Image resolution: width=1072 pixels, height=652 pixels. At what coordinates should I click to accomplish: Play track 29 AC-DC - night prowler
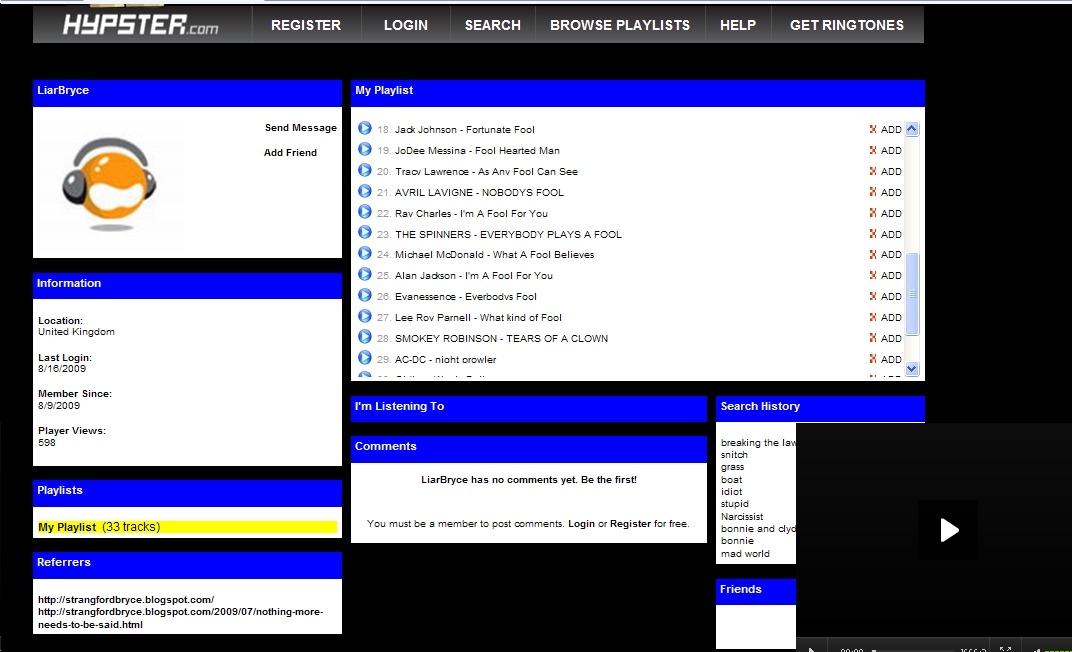[365, 358]
